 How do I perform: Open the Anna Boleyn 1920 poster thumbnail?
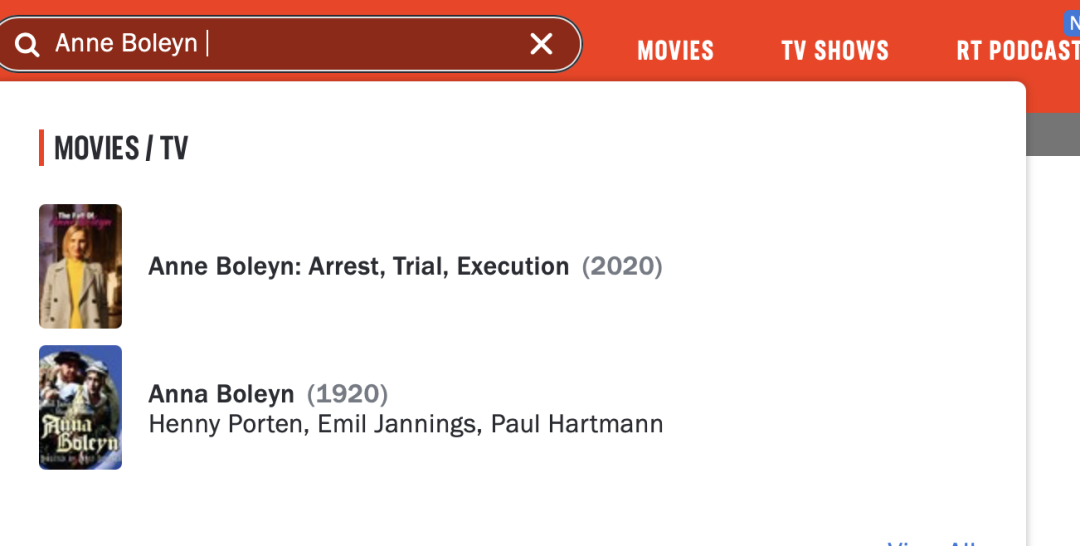[x=81, y=408]
